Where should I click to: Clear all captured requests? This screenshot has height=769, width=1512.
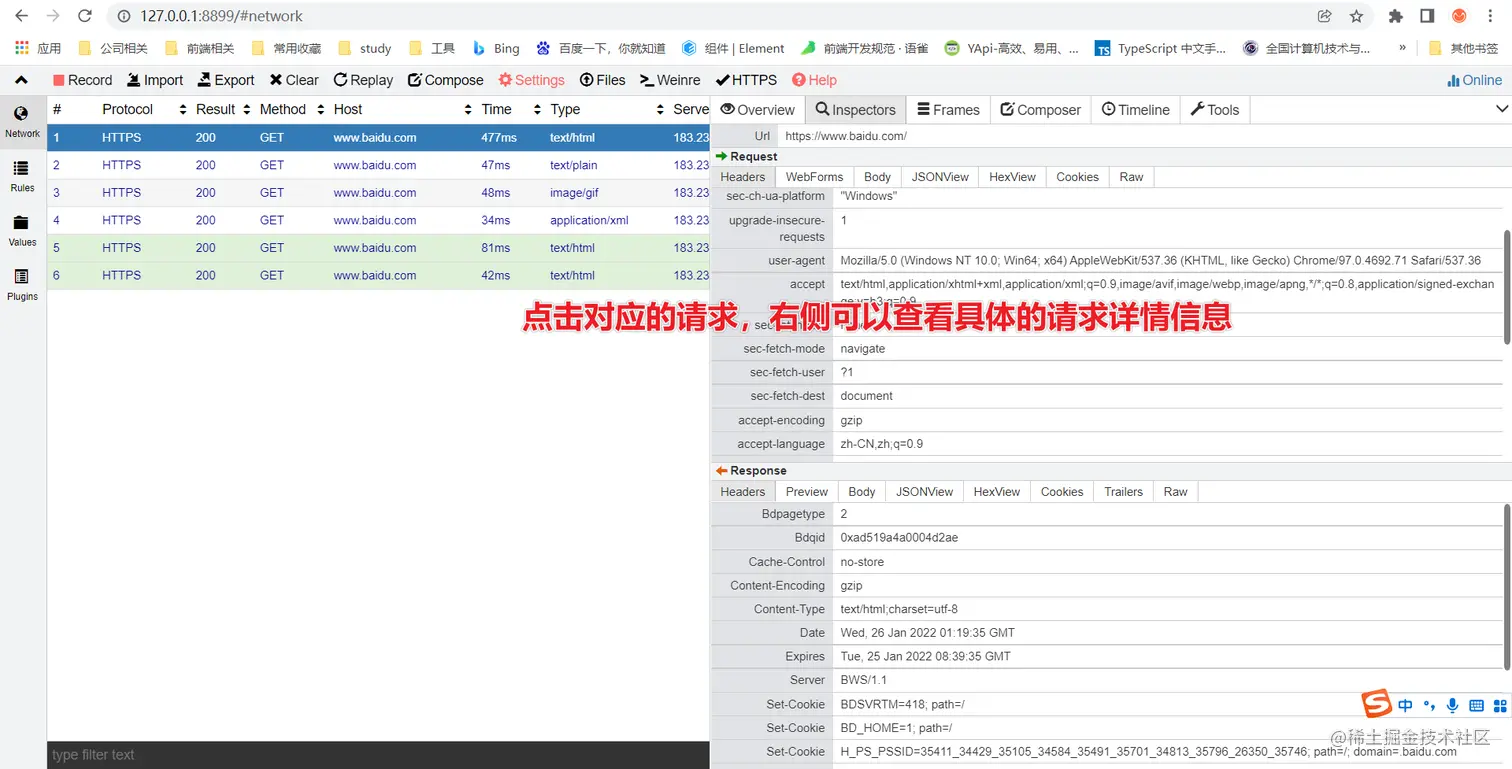tap(294, 80)
